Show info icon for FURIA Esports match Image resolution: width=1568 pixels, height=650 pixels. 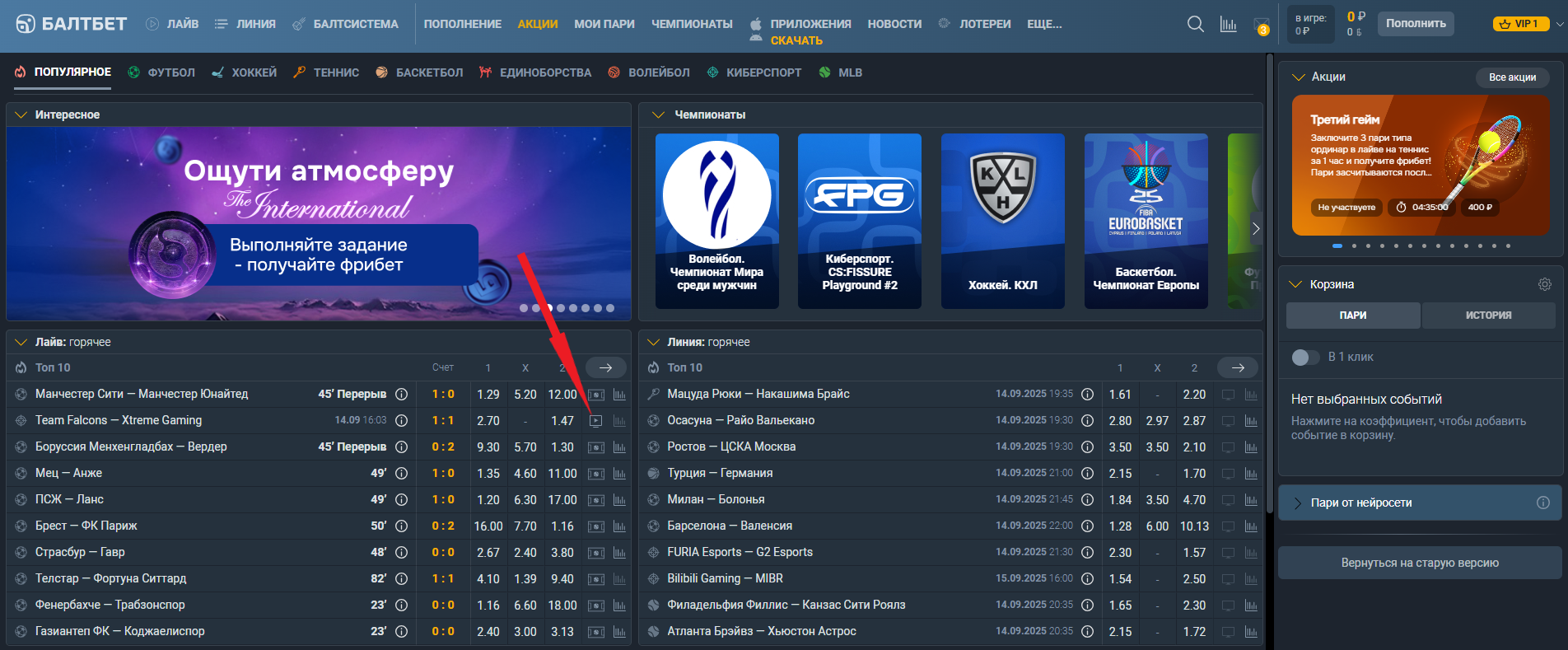tap(1087, 552)
